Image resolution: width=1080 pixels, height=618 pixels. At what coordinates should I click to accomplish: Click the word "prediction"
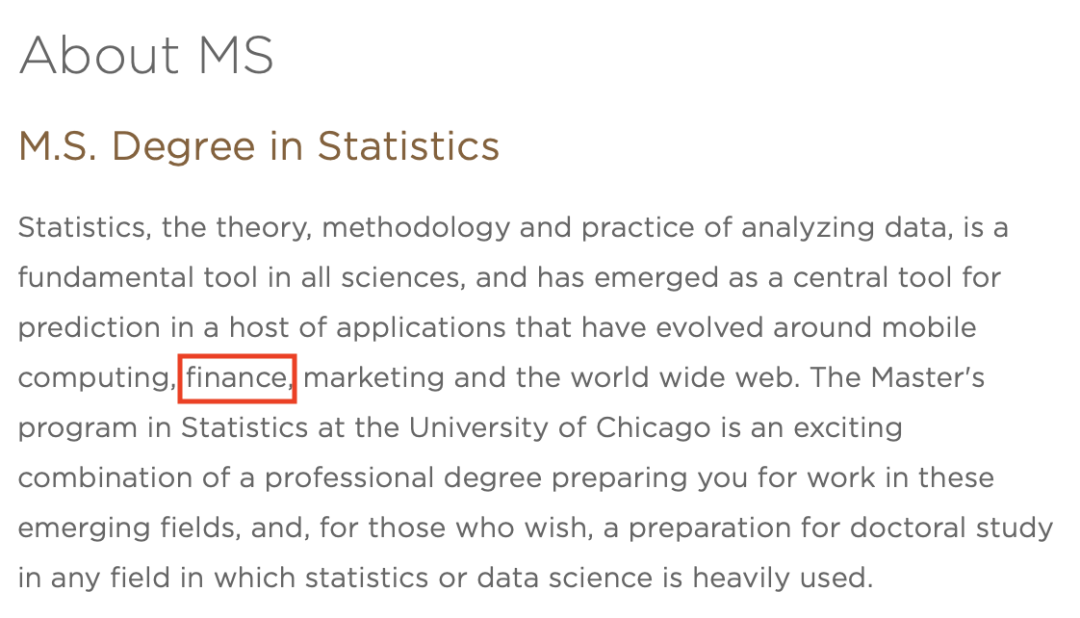[x=90, y=329]
